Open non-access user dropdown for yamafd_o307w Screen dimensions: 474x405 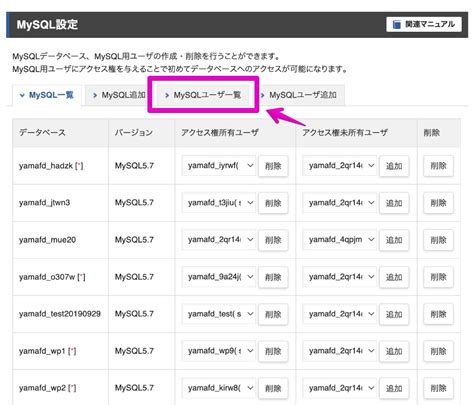click(340, 277)
